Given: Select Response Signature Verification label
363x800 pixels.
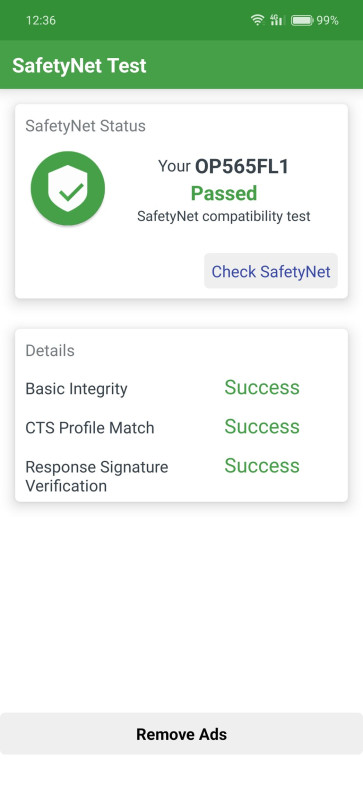Looking at the screenshot, I should [x=97, y=476].
